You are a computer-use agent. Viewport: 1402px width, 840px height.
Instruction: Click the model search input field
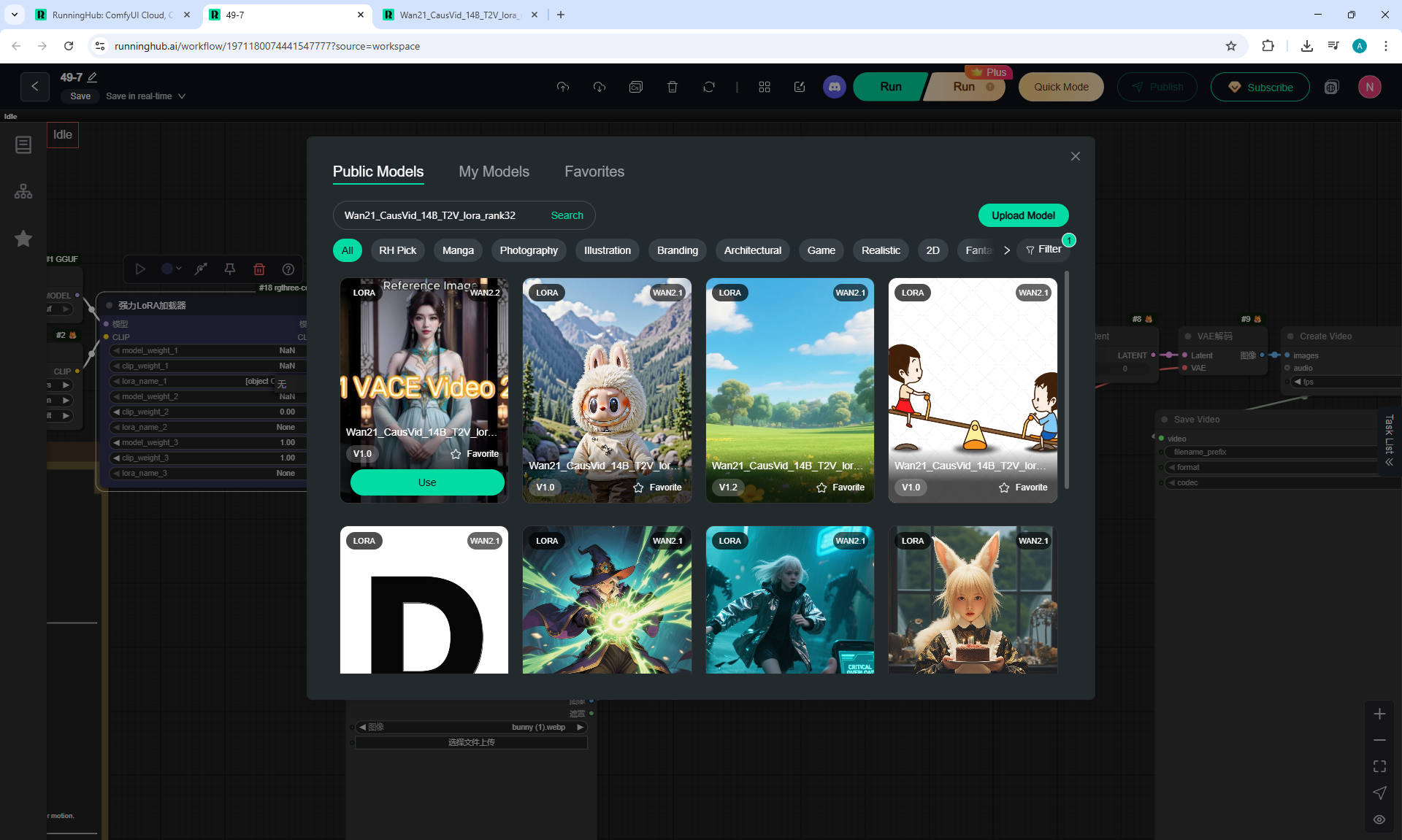point(438,215)
